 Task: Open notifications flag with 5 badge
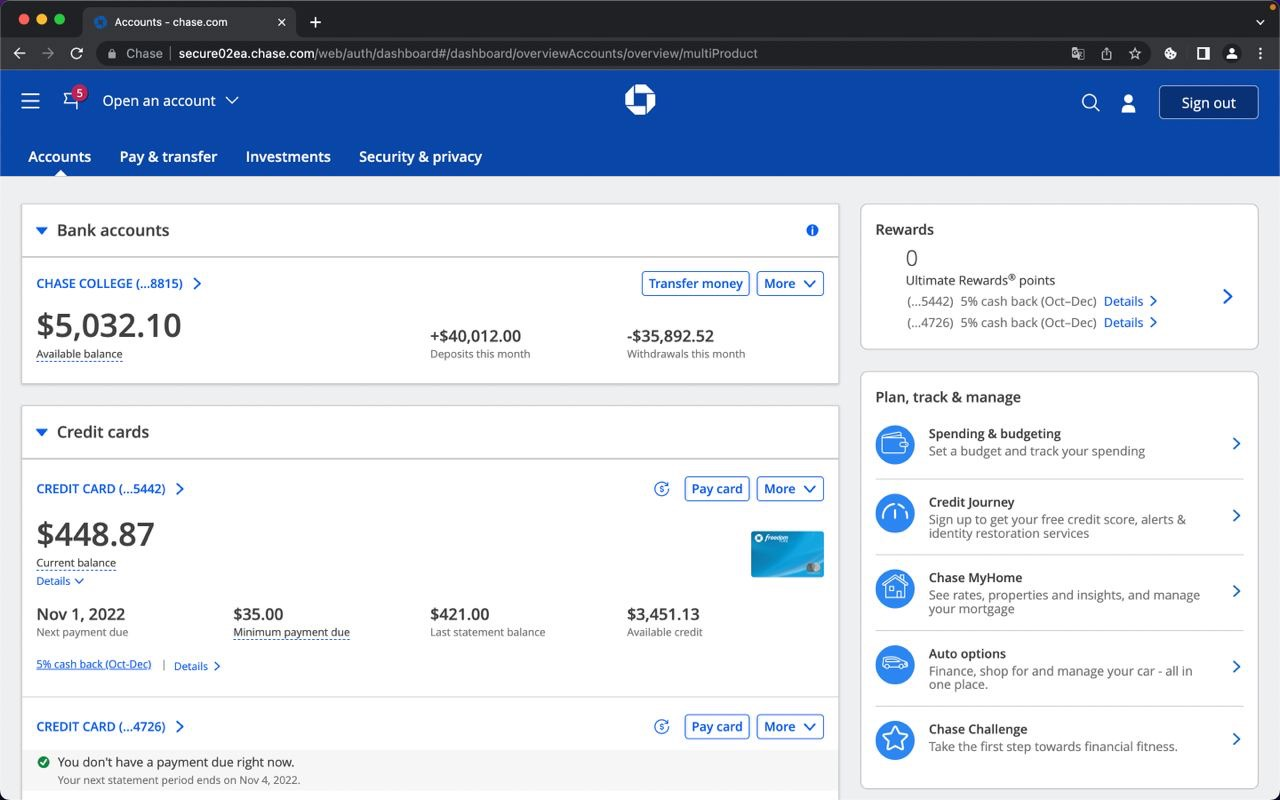(72, 100)
